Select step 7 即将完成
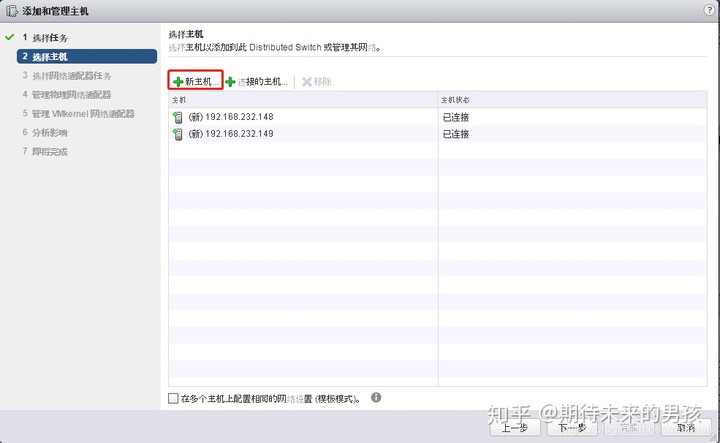This screenshot has width=720, height=443. click(x=45, y=151)
